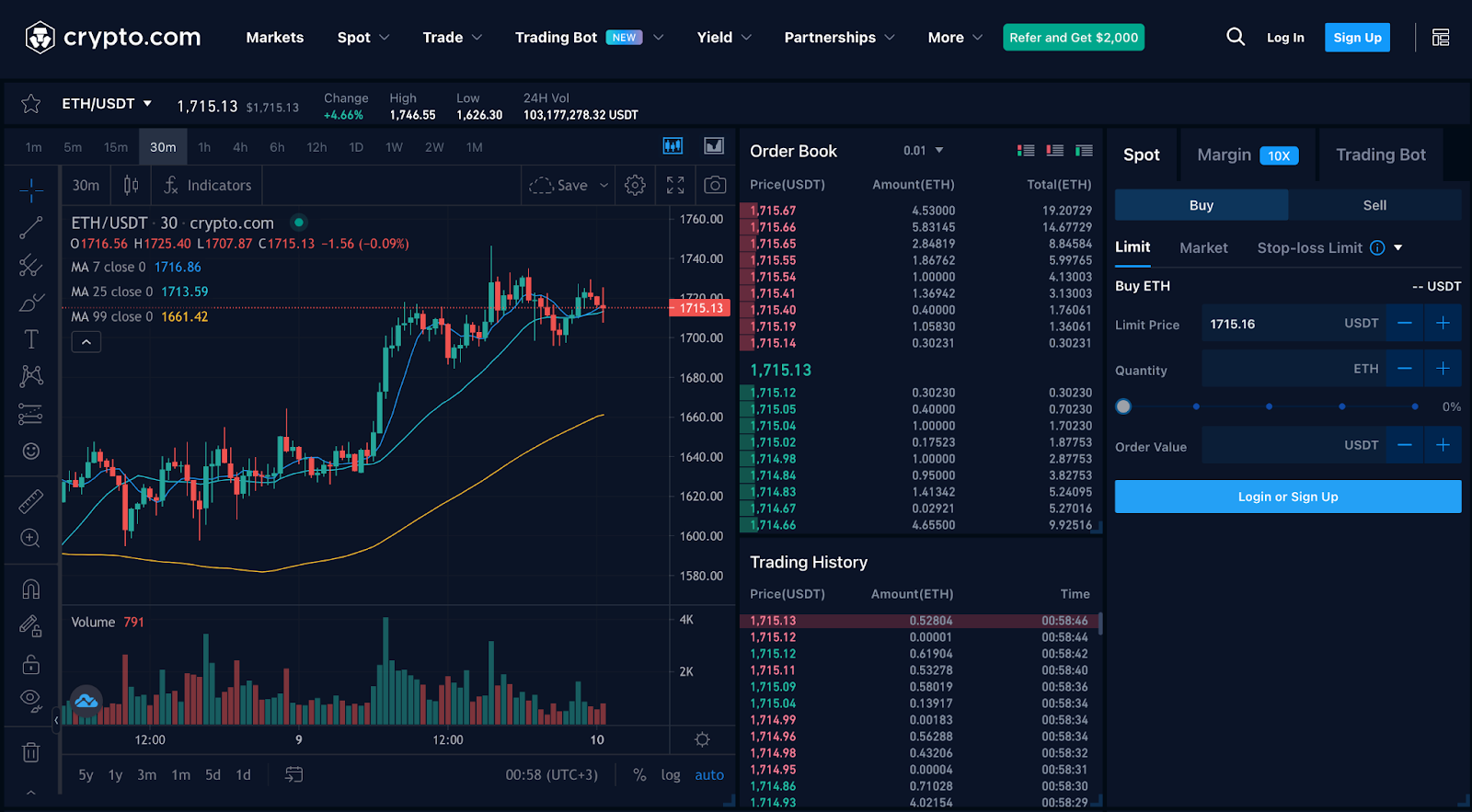
Task: Select the crosshair cursor tool
Action: [30, 190]
